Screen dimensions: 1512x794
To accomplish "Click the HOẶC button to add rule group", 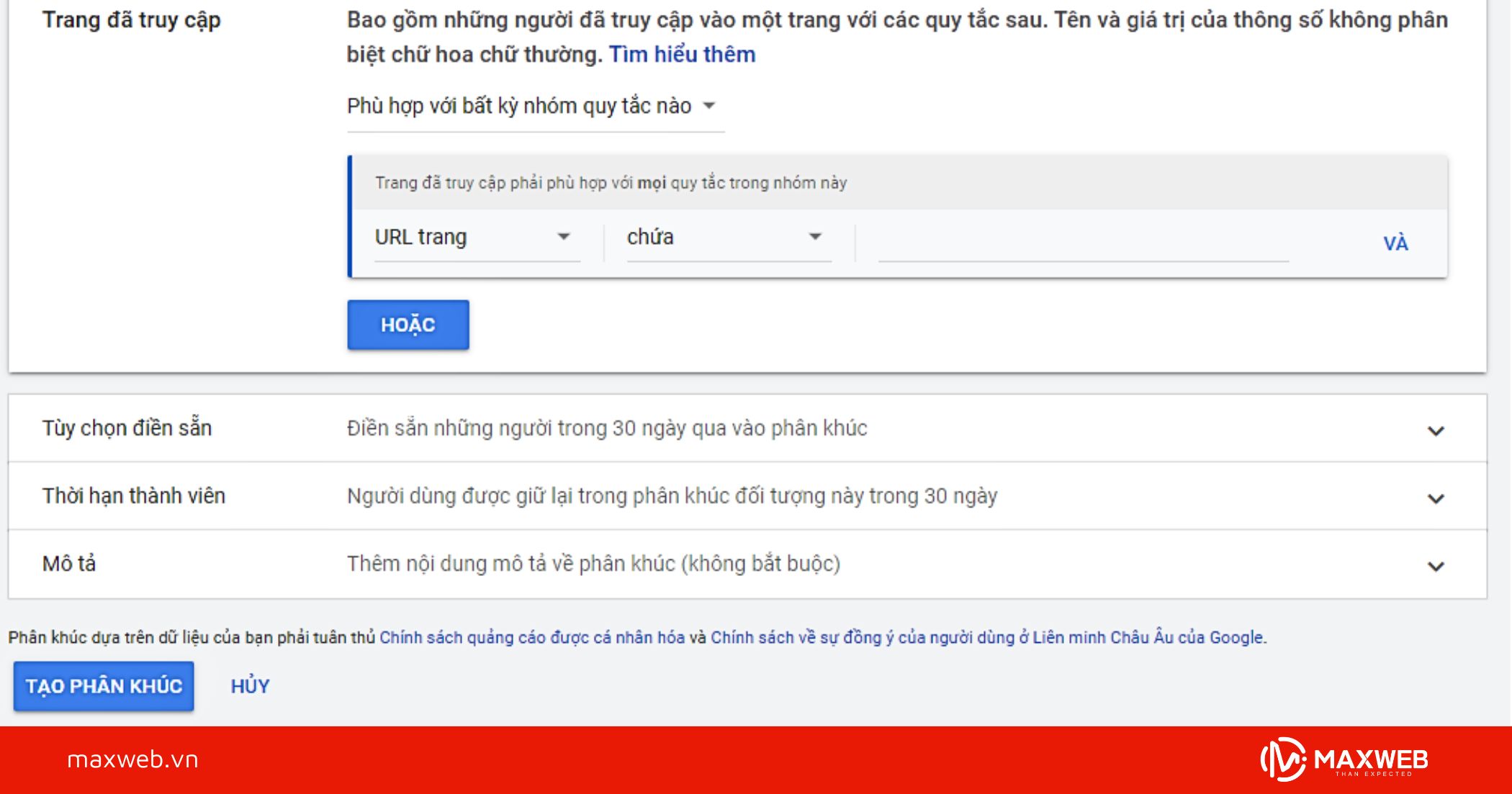I will point(408,324).
